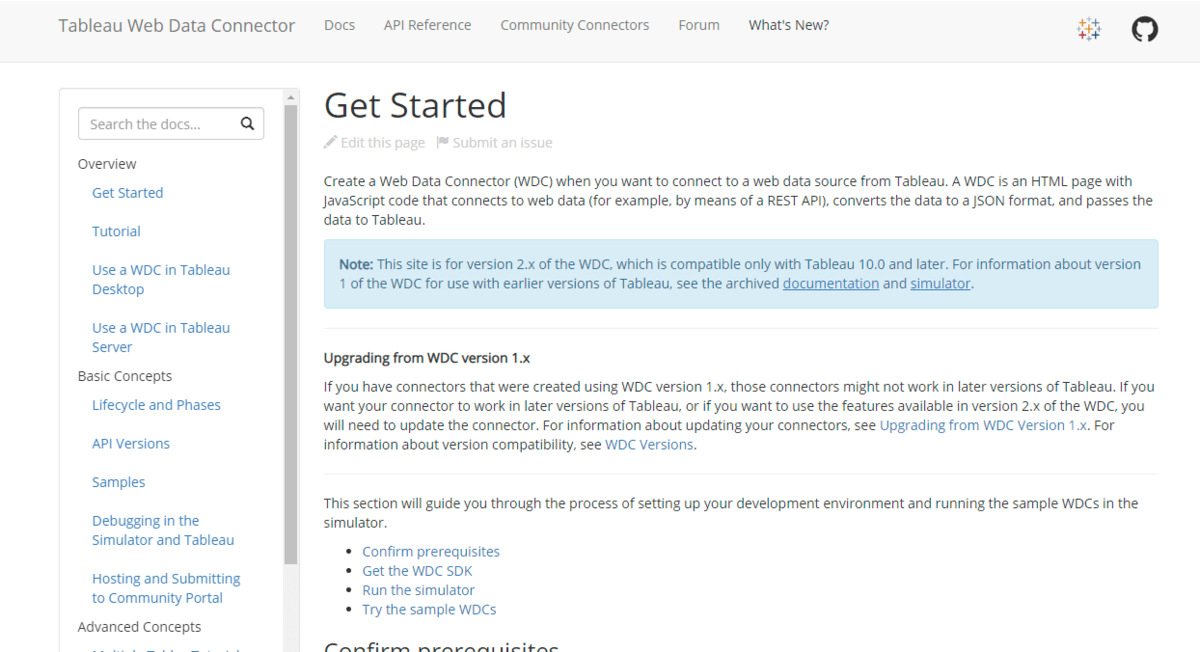Click the sidebar scrollbar up arrow
Viewport: 1200px width, 652px height.
(x=291, y=97)
